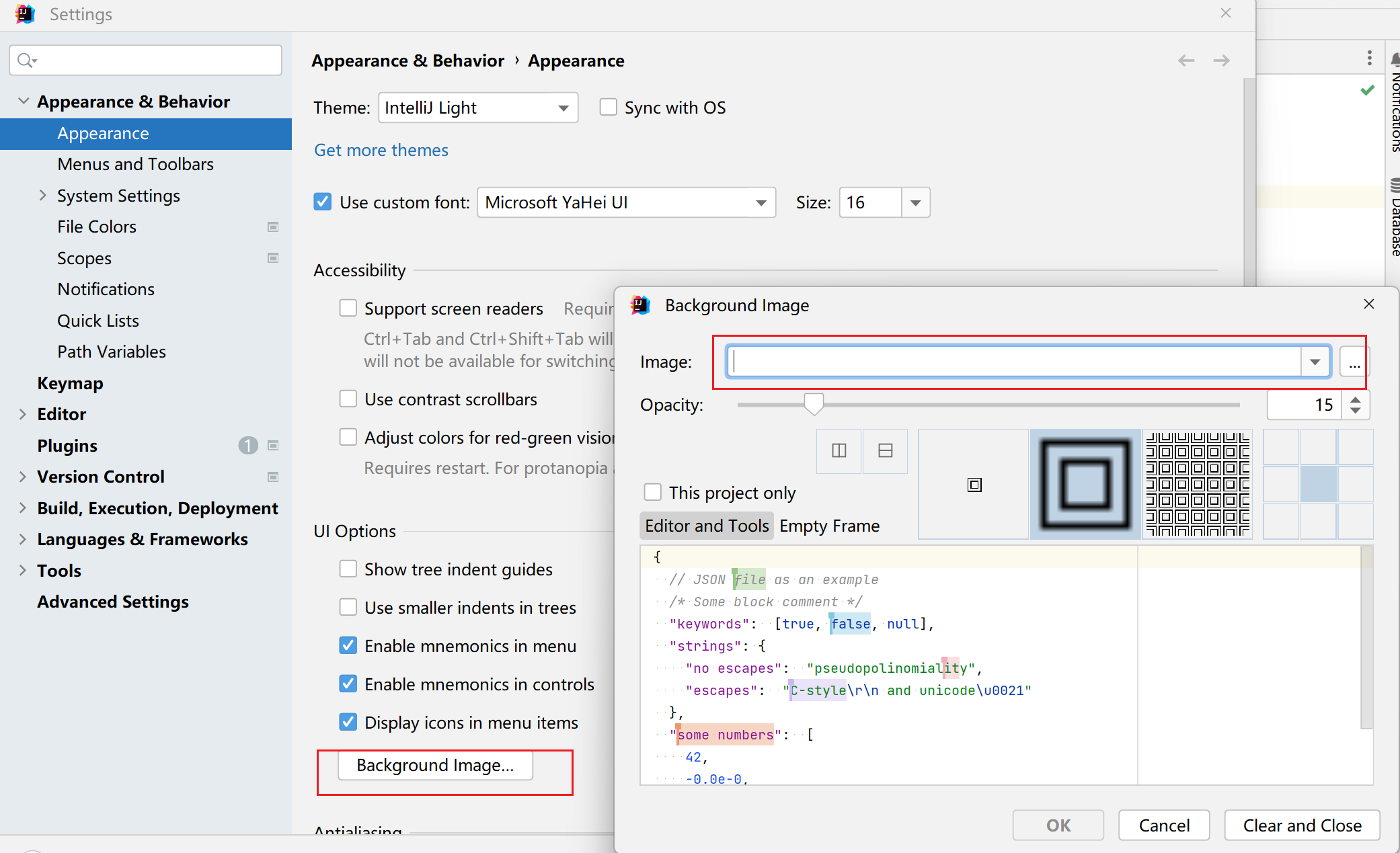Open the Image path history dropdown arrow

pos(1315,362)
